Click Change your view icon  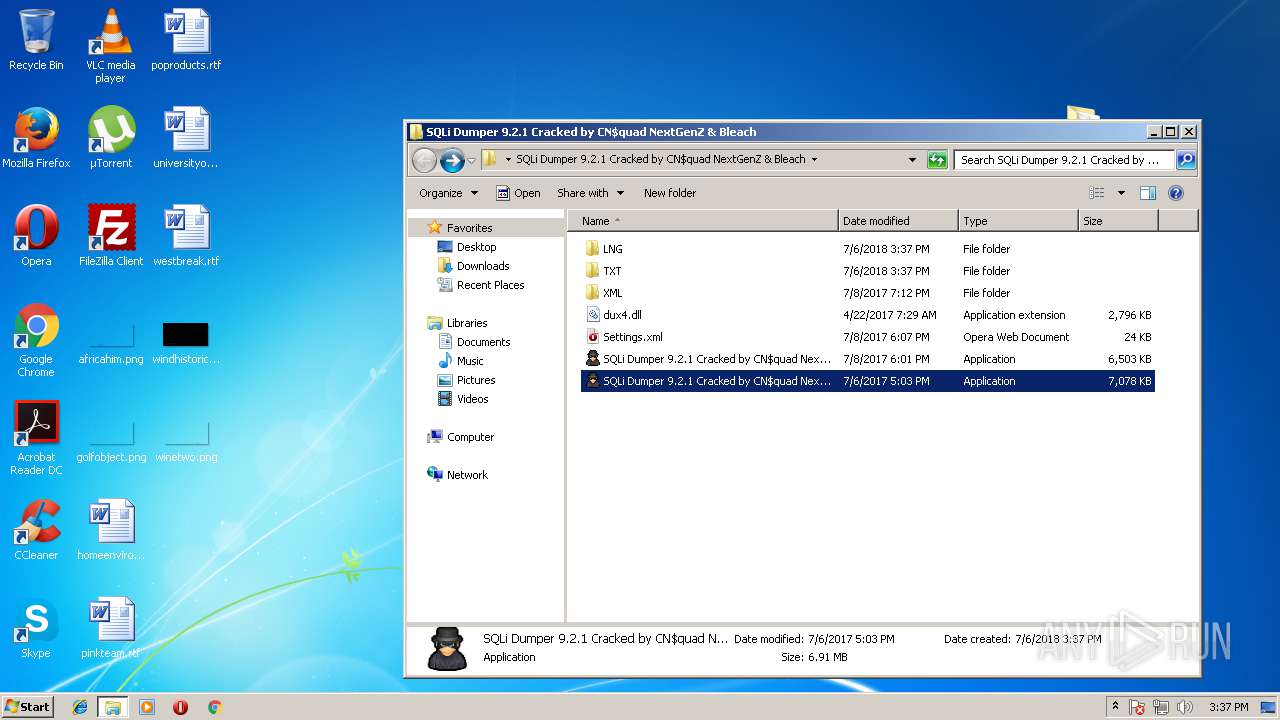tap(1097, 193)
